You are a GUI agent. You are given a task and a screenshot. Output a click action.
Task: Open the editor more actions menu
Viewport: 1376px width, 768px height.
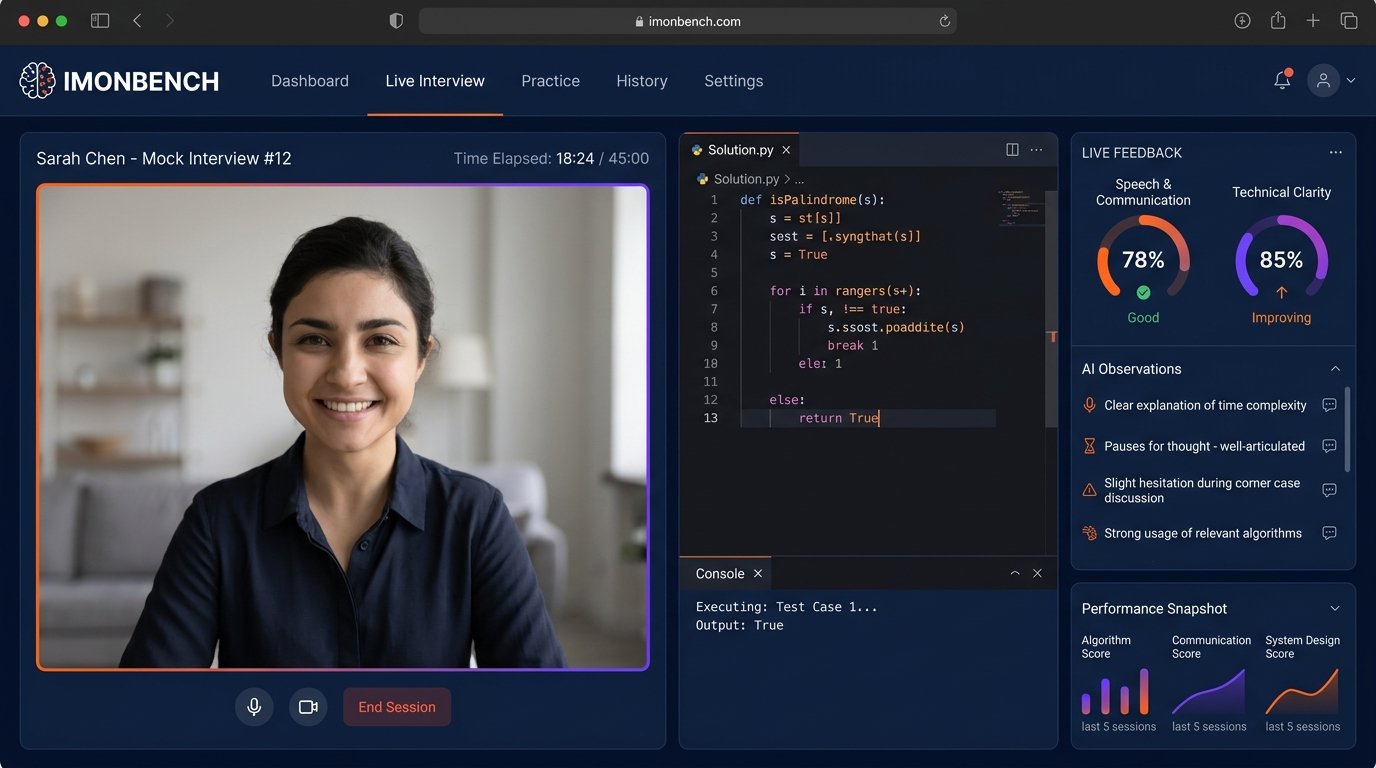point(1036,150)
